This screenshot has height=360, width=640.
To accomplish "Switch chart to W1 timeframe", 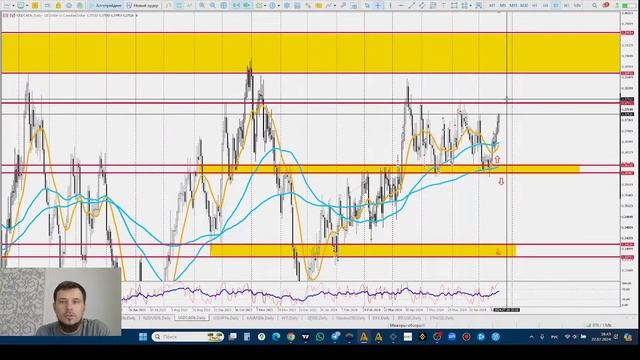I will [567, 6].
